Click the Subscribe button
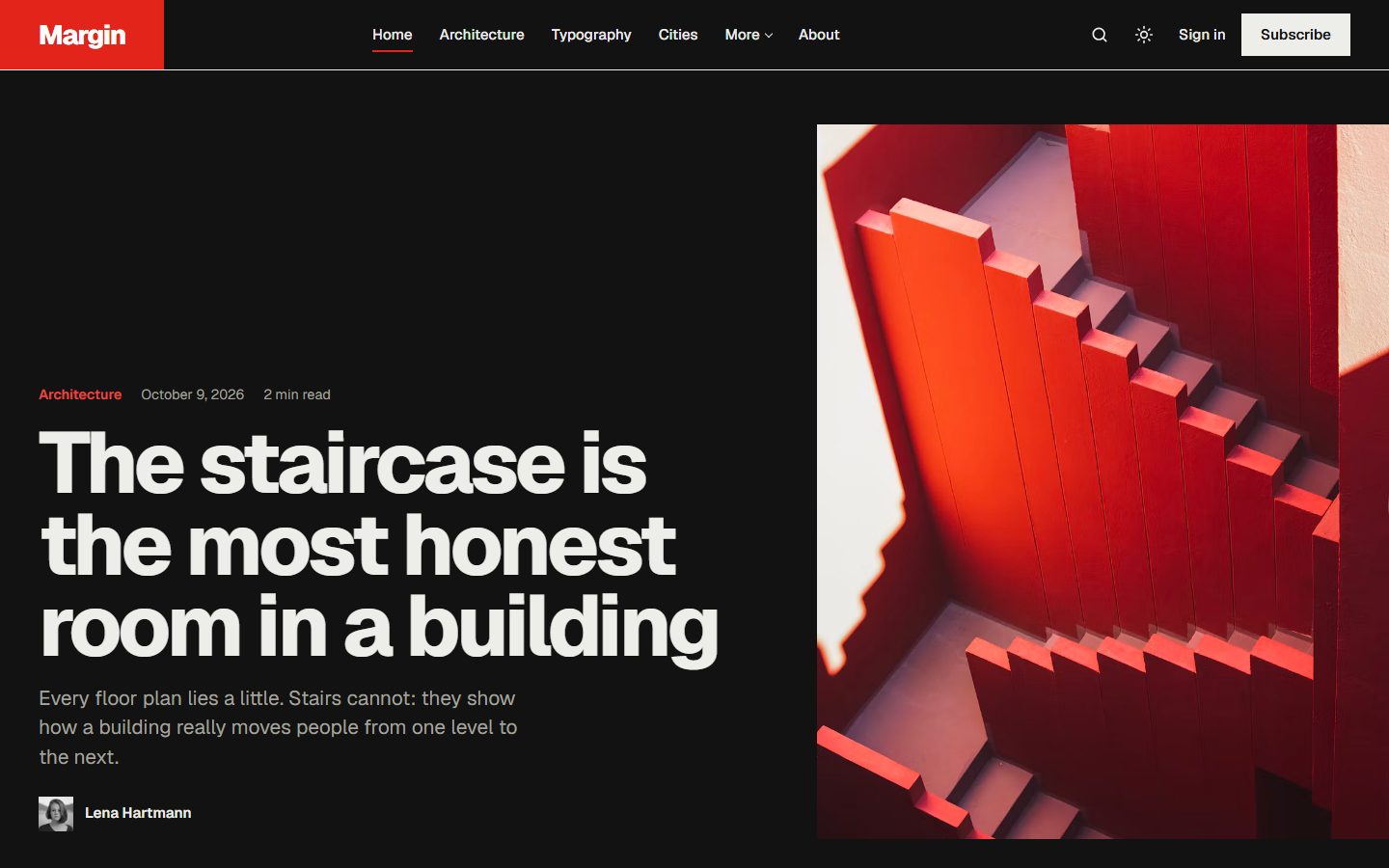The width and height of the screenshot is (1389, 868). pos(1295,35)
